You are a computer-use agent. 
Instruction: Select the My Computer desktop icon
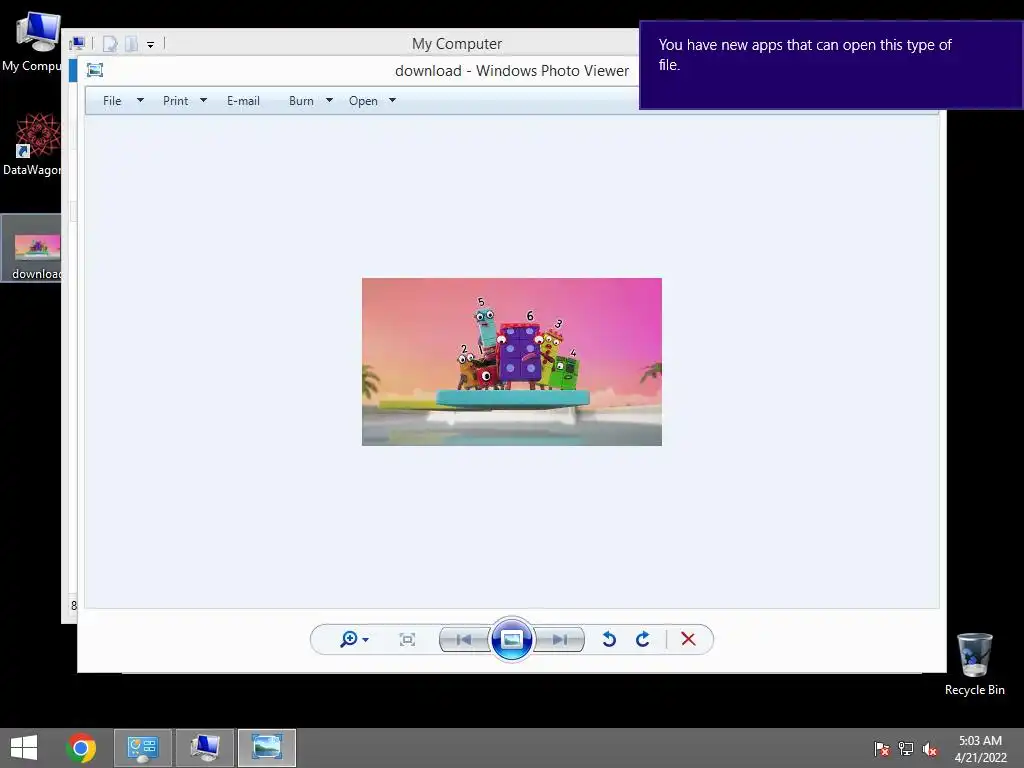[31, 42]
